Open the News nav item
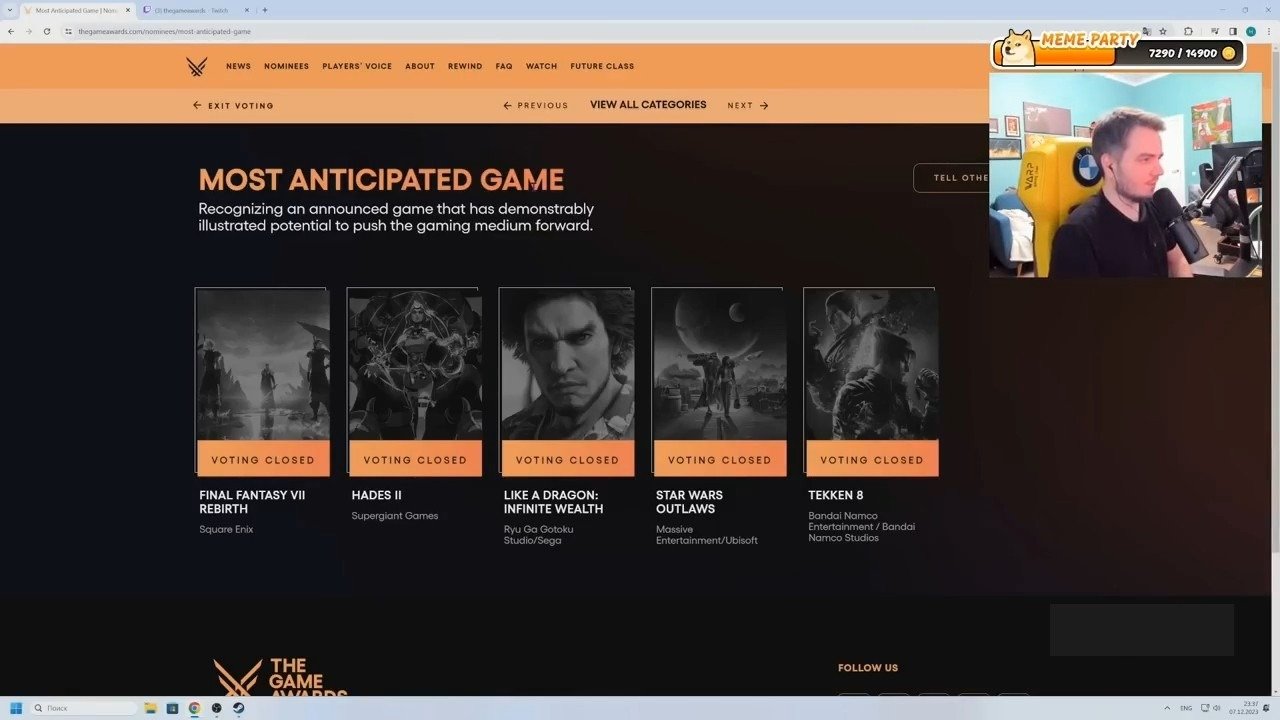 (238, 67)
